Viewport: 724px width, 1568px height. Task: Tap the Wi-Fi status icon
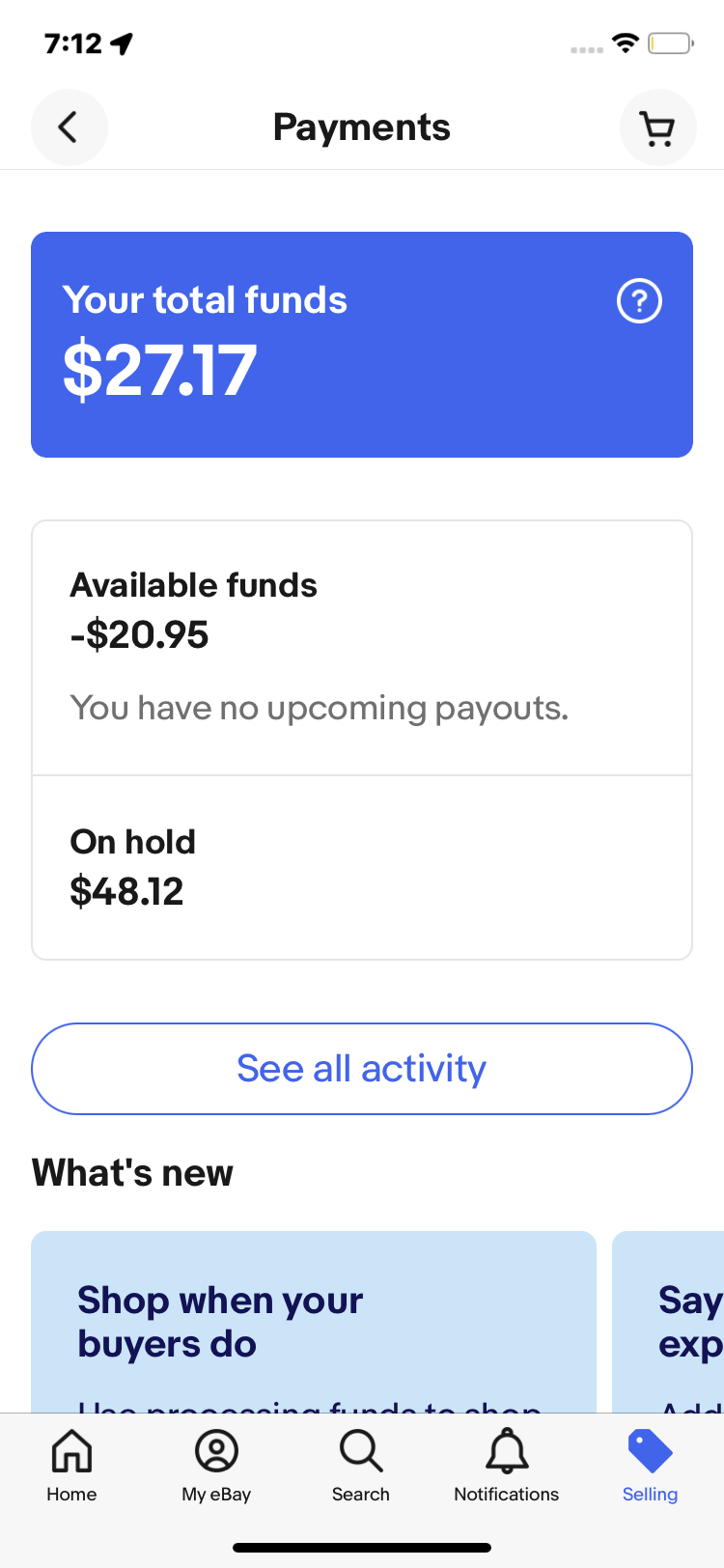[x=626, y=42]
